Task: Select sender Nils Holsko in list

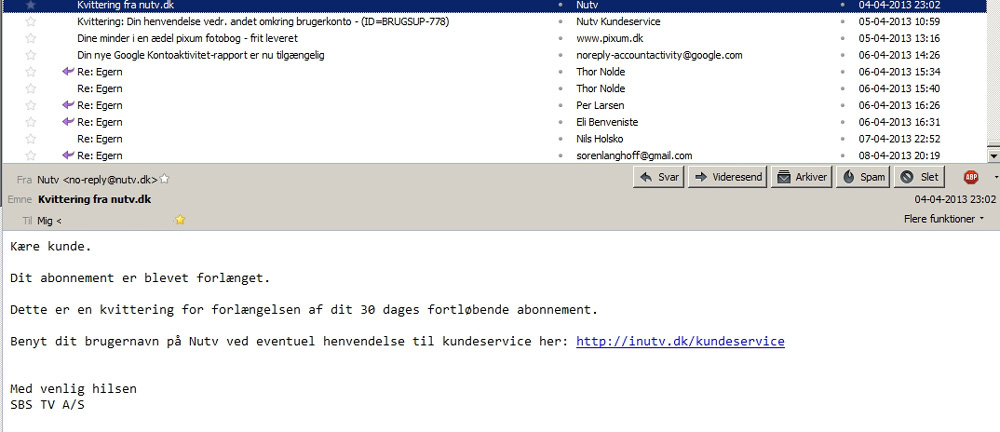Action: click(599, 138)
